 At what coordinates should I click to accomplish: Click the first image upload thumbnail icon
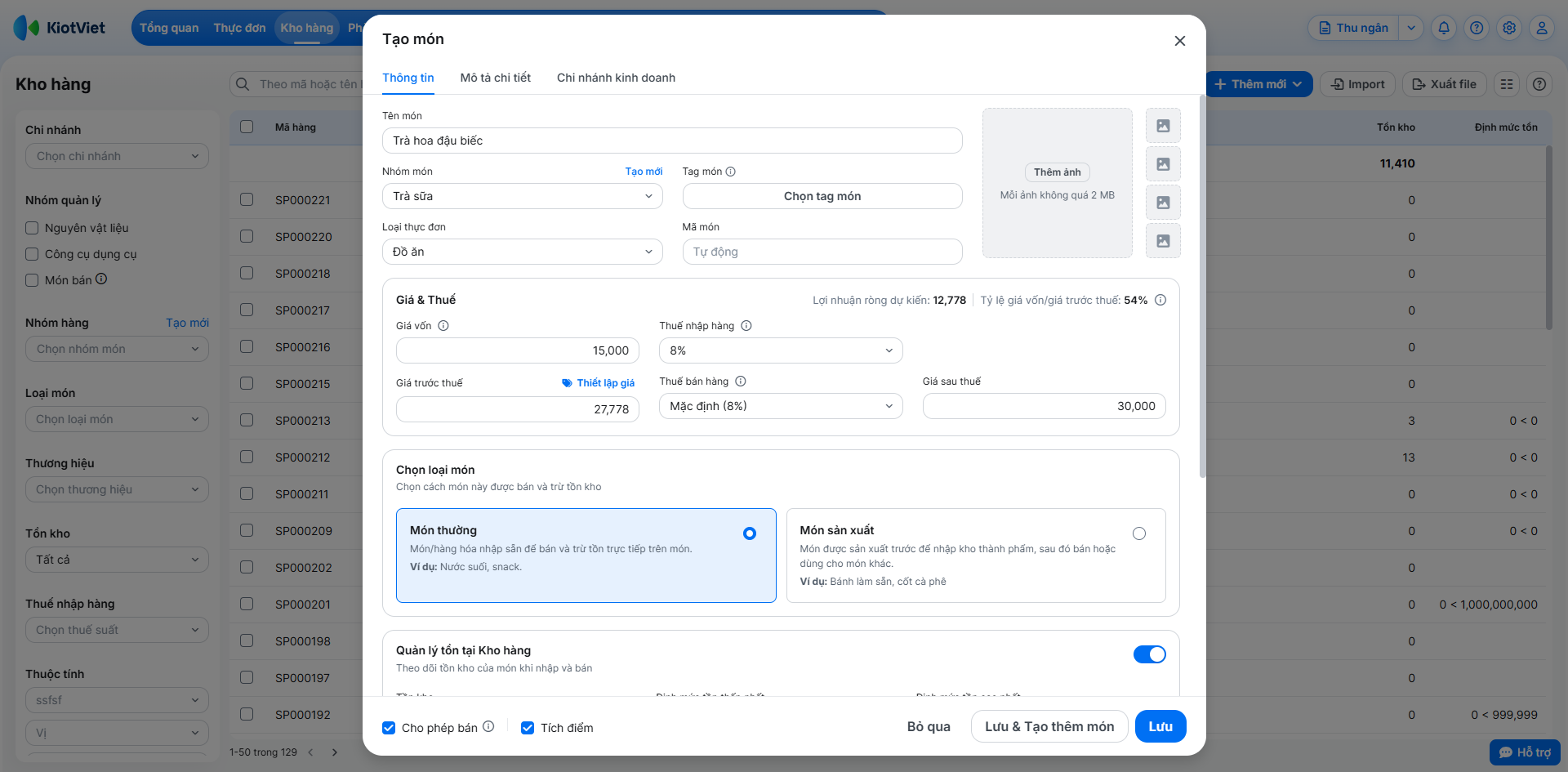point(1163,126)
